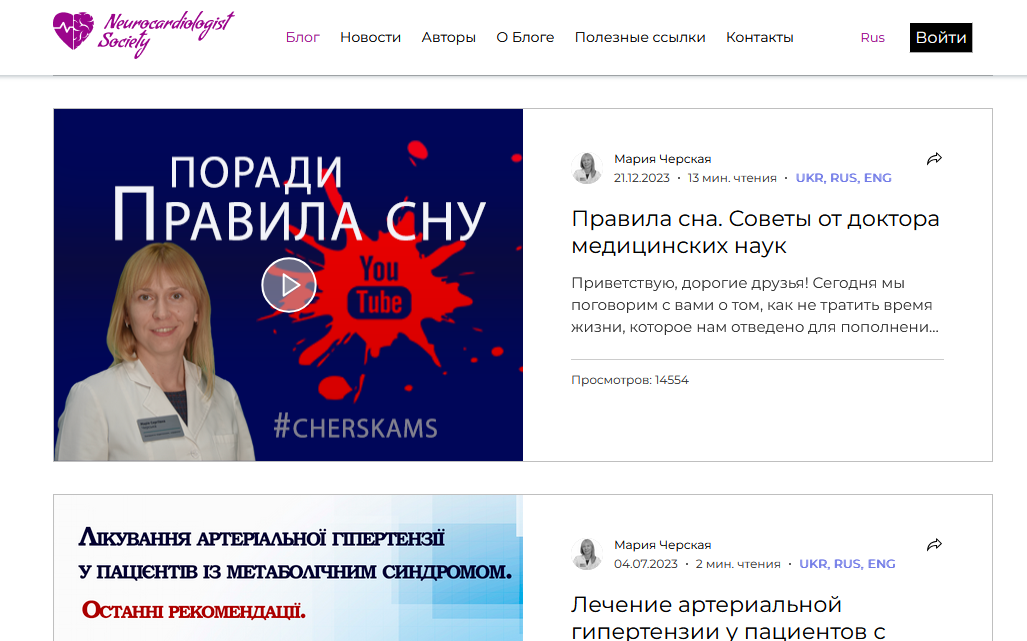Go to Контакты page
The image size is (1027, 641).
coord(760,37)
